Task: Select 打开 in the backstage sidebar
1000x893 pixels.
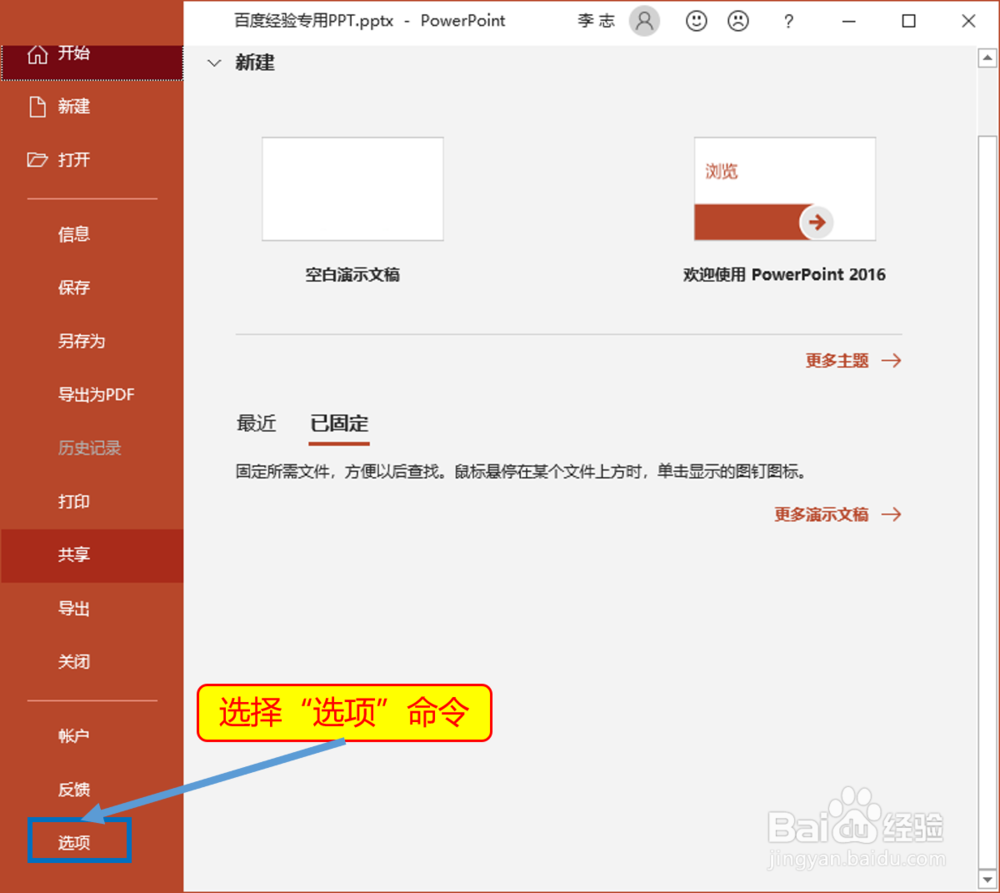Action: [x=92, y=159]
